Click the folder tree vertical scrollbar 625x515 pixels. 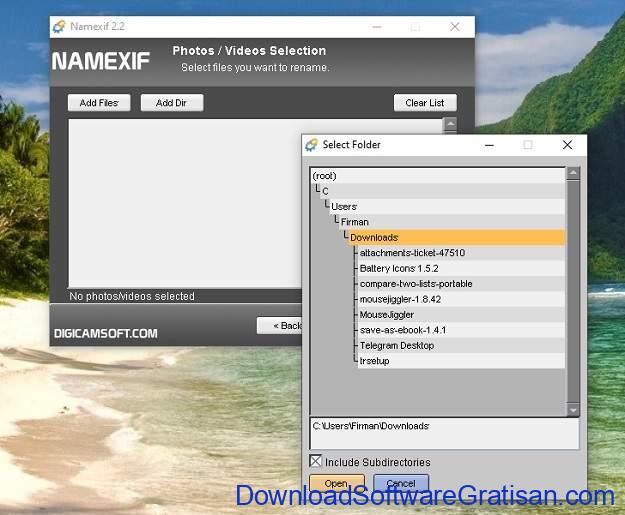573,292
